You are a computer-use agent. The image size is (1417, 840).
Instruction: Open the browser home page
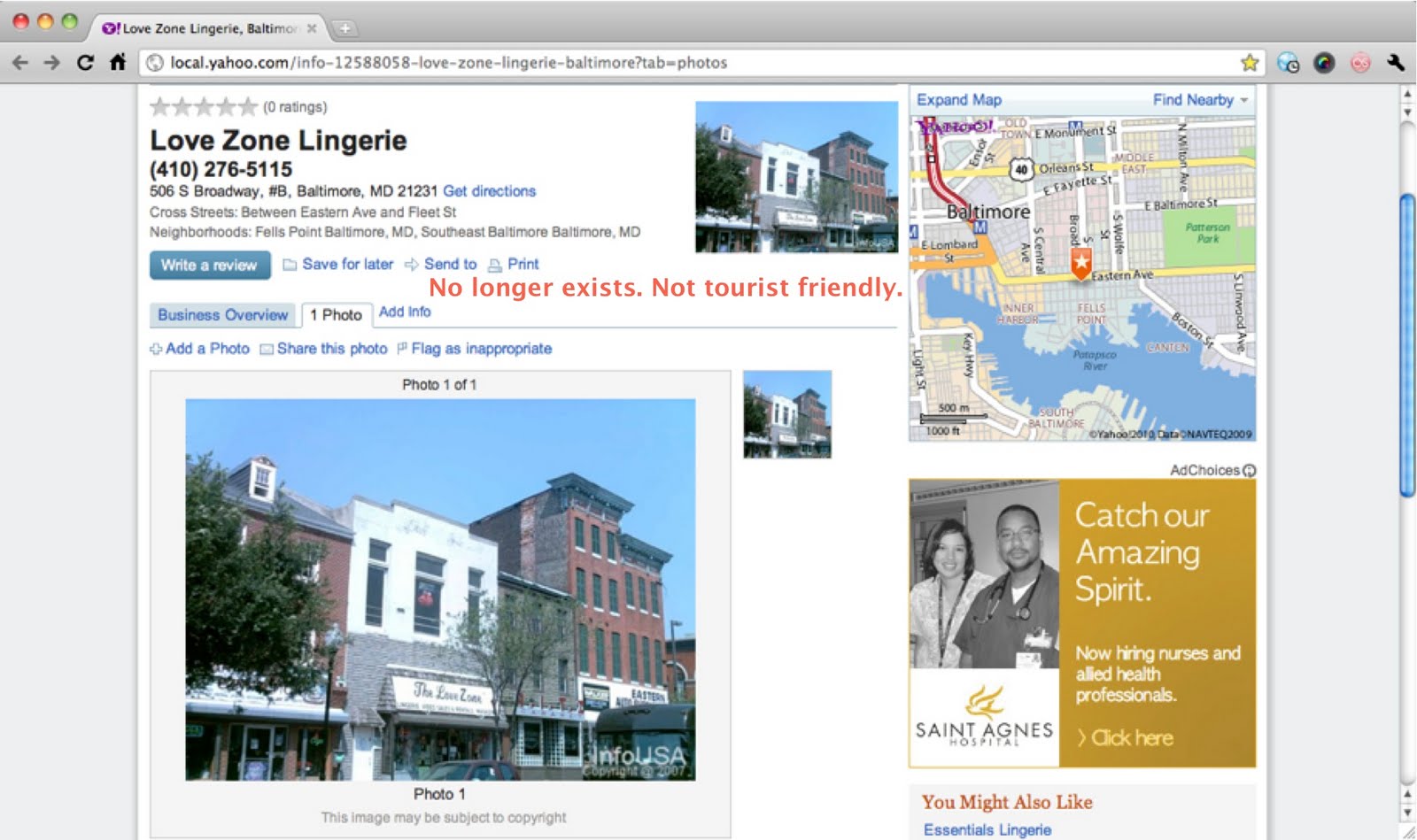click(118, 63)
